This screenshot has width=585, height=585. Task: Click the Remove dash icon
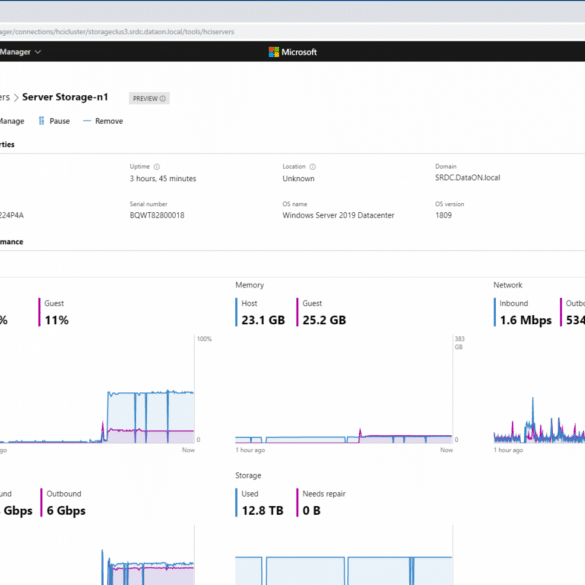coord(87,121)
